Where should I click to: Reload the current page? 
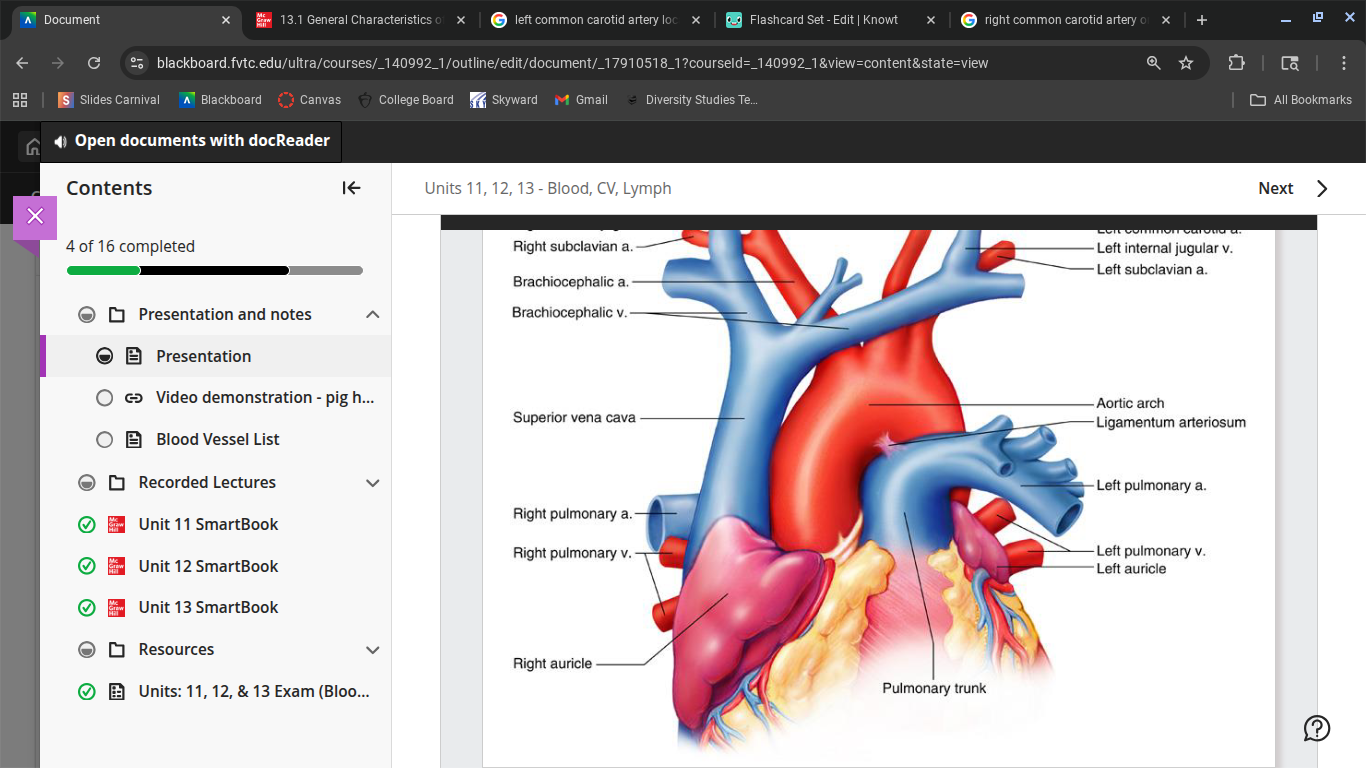(x=94, y=63)
